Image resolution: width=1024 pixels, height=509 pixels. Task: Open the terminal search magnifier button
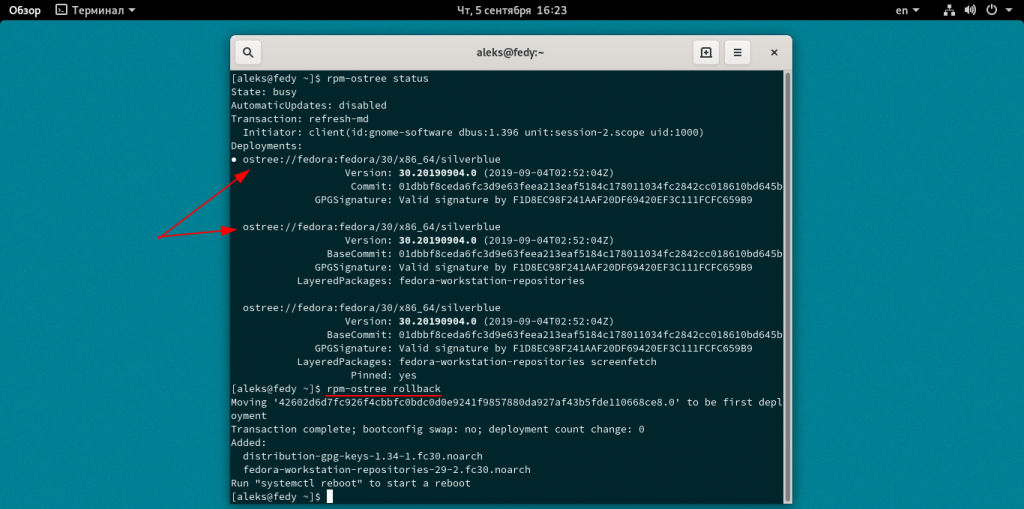point(248,53)
